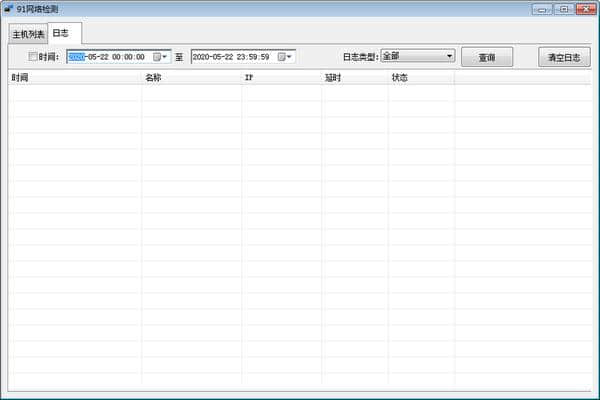This screenshot has height=400, width=600.
Task: Open the start date calendar dropdown
Action: point(160,57)
